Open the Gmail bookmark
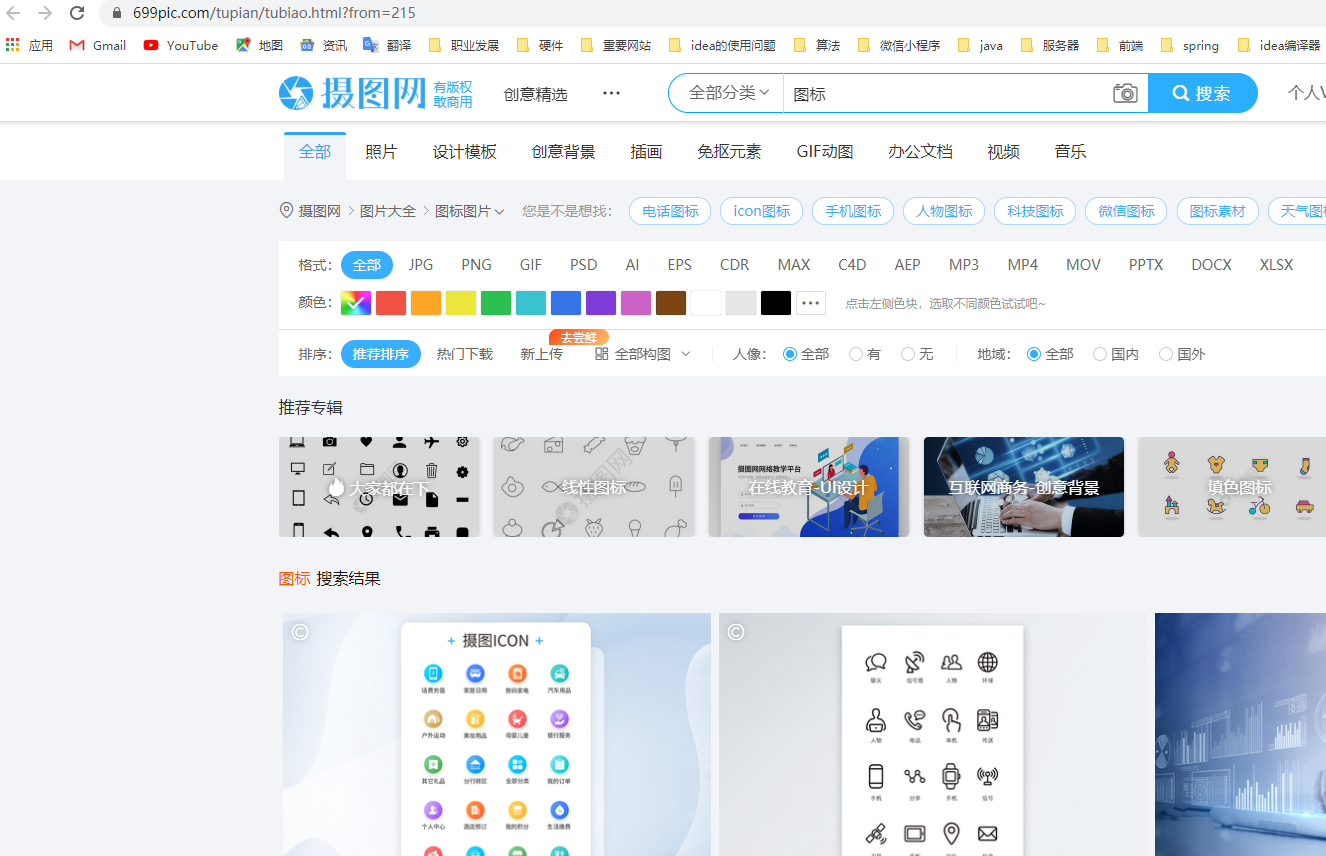This screenshot has height=856, width=1326. click(97, 45)
